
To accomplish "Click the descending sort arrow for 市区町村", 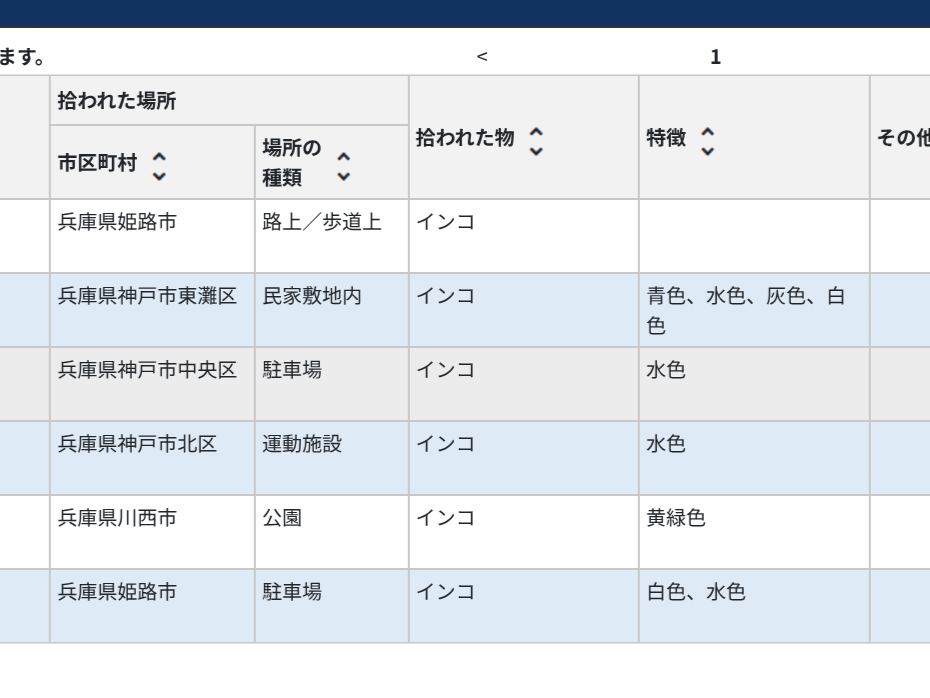I will point(158,175).
